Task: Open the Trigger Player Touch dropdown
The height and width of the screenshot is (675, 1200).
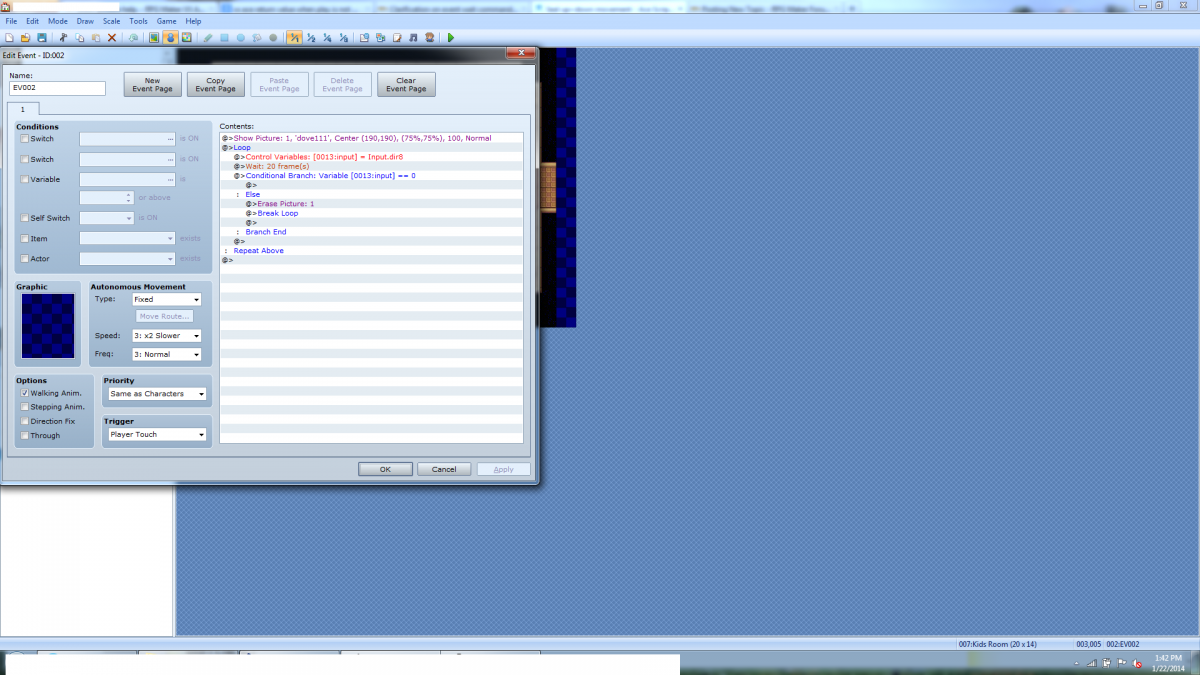Action: coord(156,435)
